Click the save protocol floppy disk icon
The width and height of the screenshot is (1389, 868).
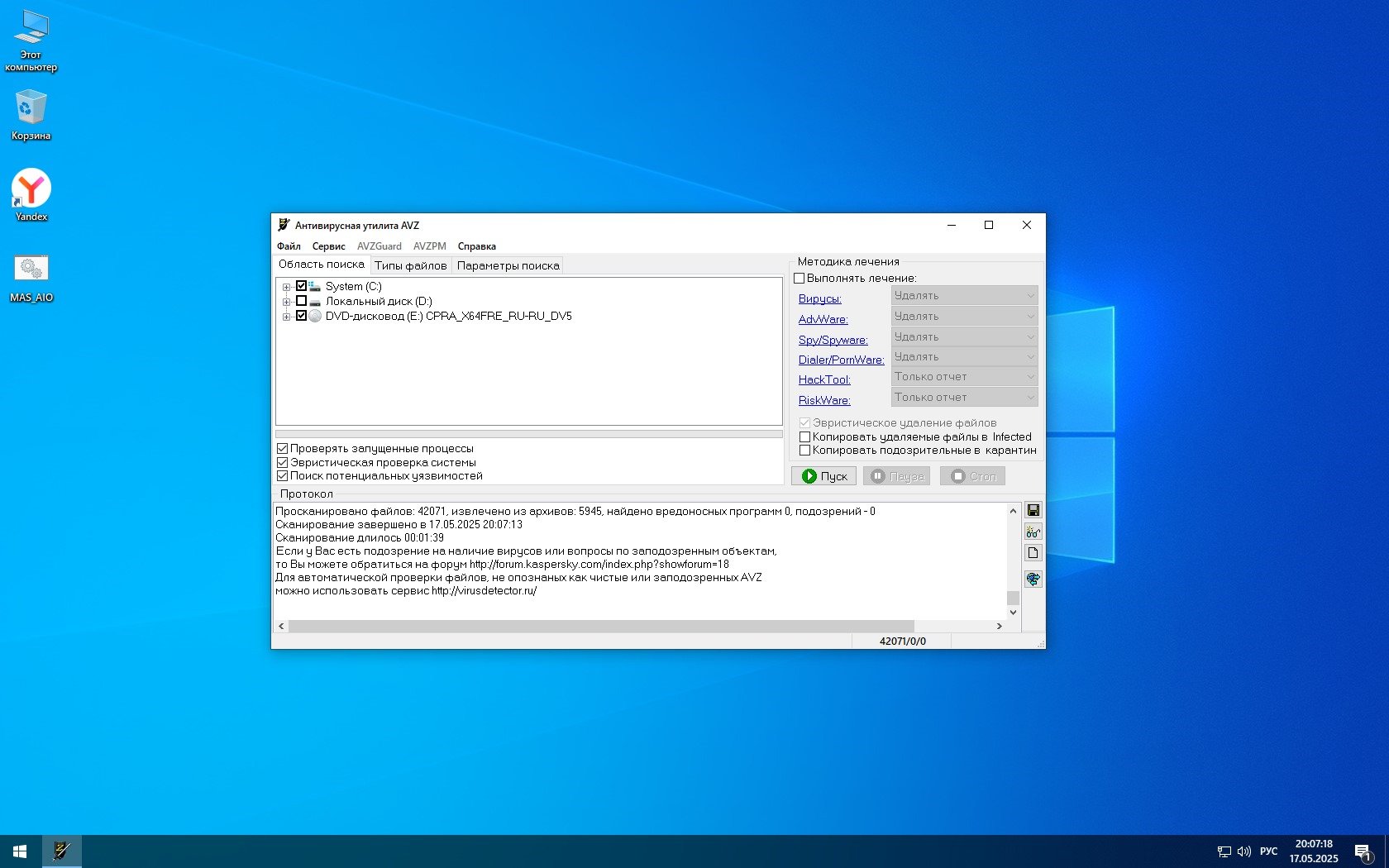pyautogui.click(x=1033, y=510)
